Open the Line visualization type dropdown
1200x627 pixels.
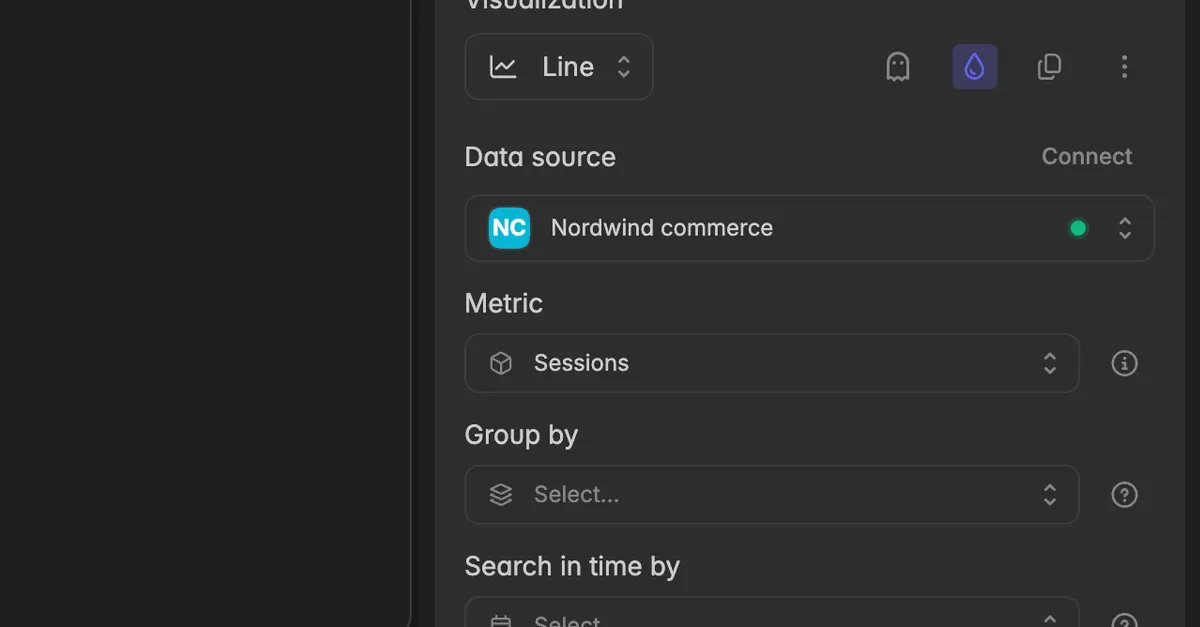559,67
